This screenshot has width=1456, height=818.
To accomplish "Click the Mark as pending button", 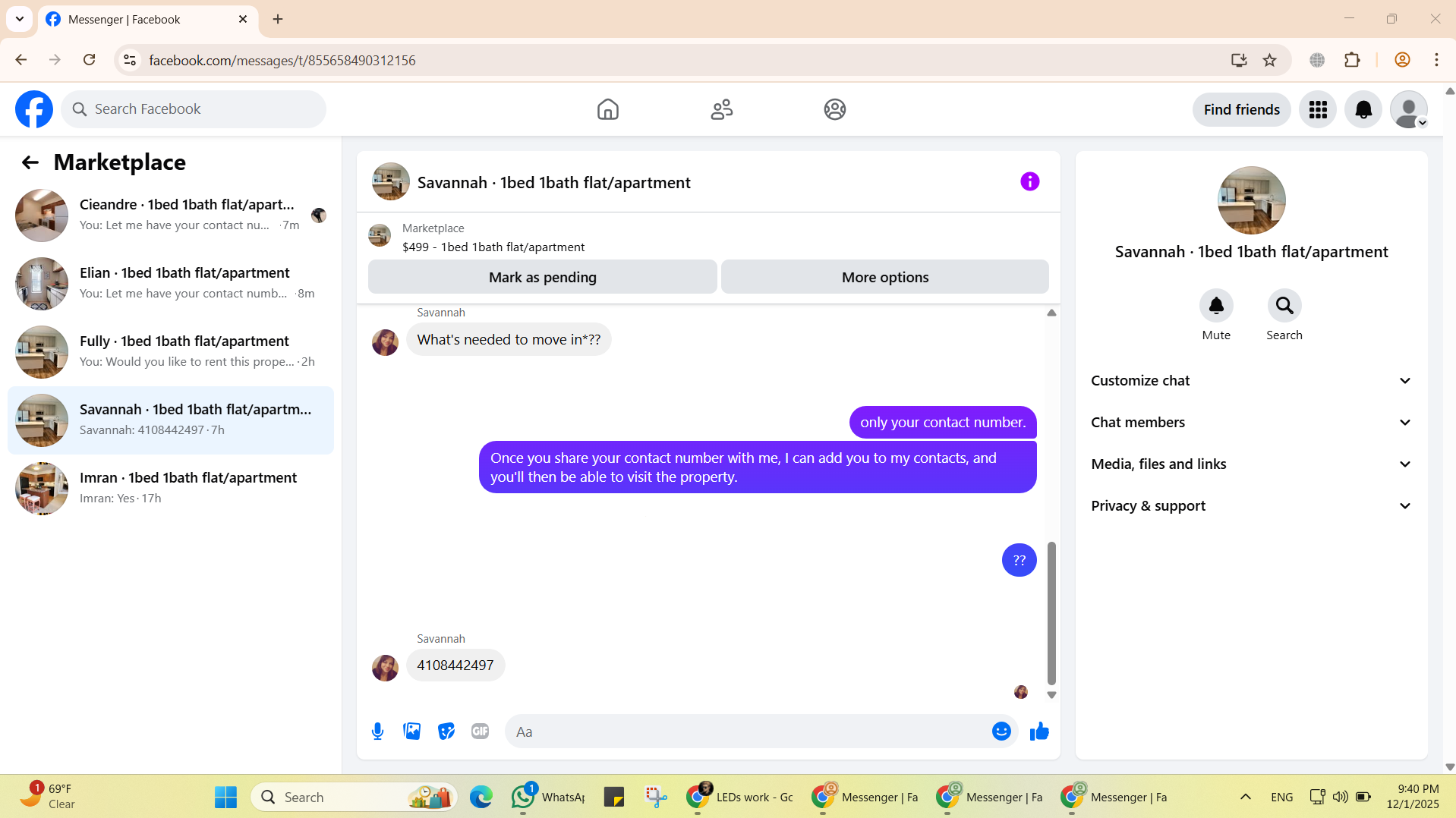I will coord(542,277).
